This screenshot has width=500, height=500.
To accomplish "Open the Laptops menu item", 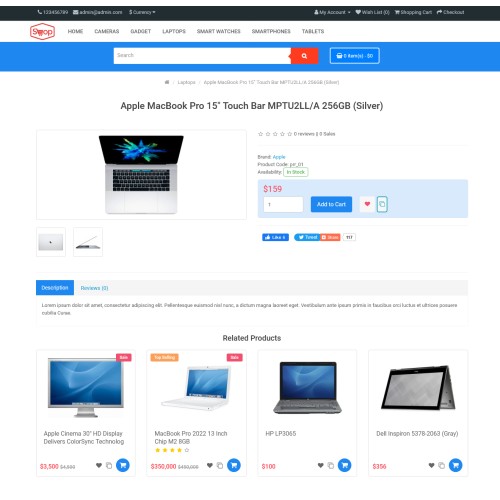I will [174, 31].
